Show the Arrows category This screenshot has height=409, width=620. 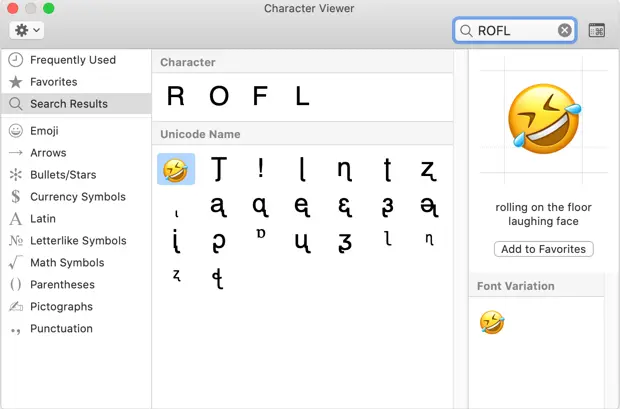click(48, 153)
